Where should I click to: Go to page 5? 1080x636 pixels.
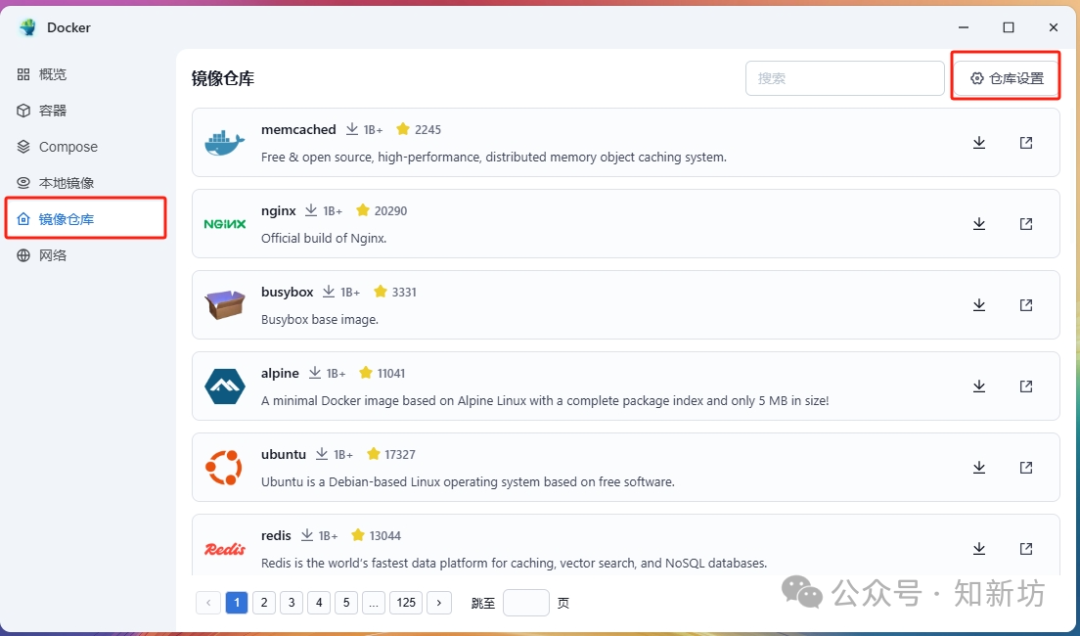346,603
